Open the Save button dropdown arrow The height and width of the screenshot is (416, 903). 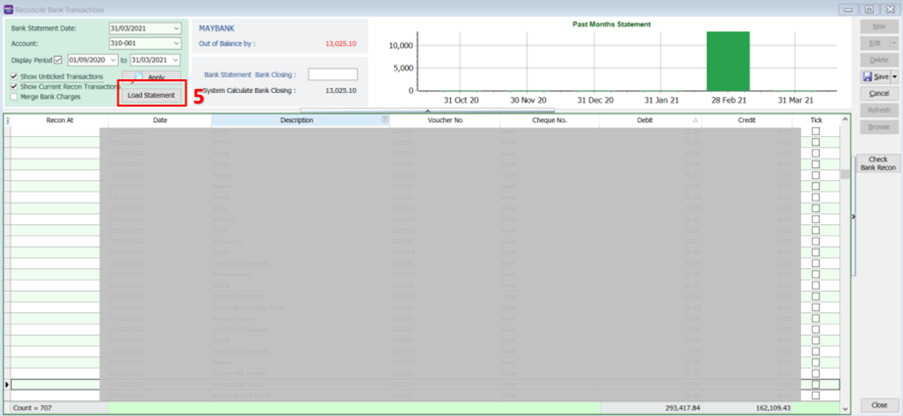tap(894, 76)
